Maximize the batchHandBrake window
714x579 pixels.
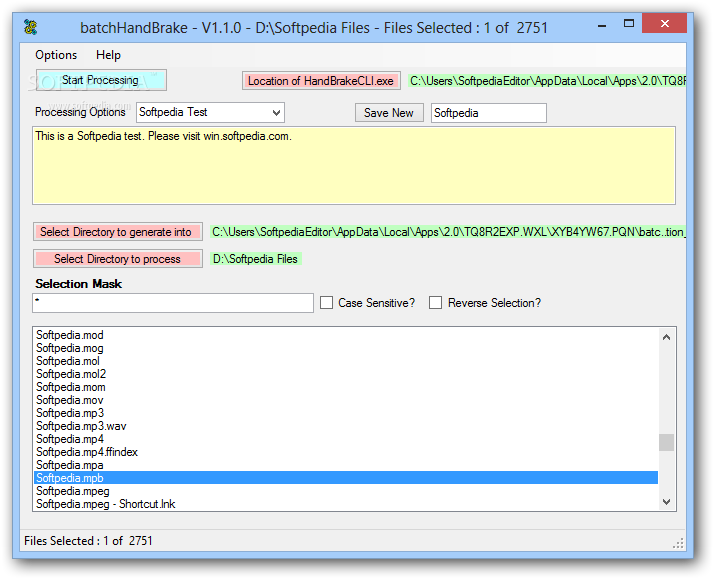(629, 24)
